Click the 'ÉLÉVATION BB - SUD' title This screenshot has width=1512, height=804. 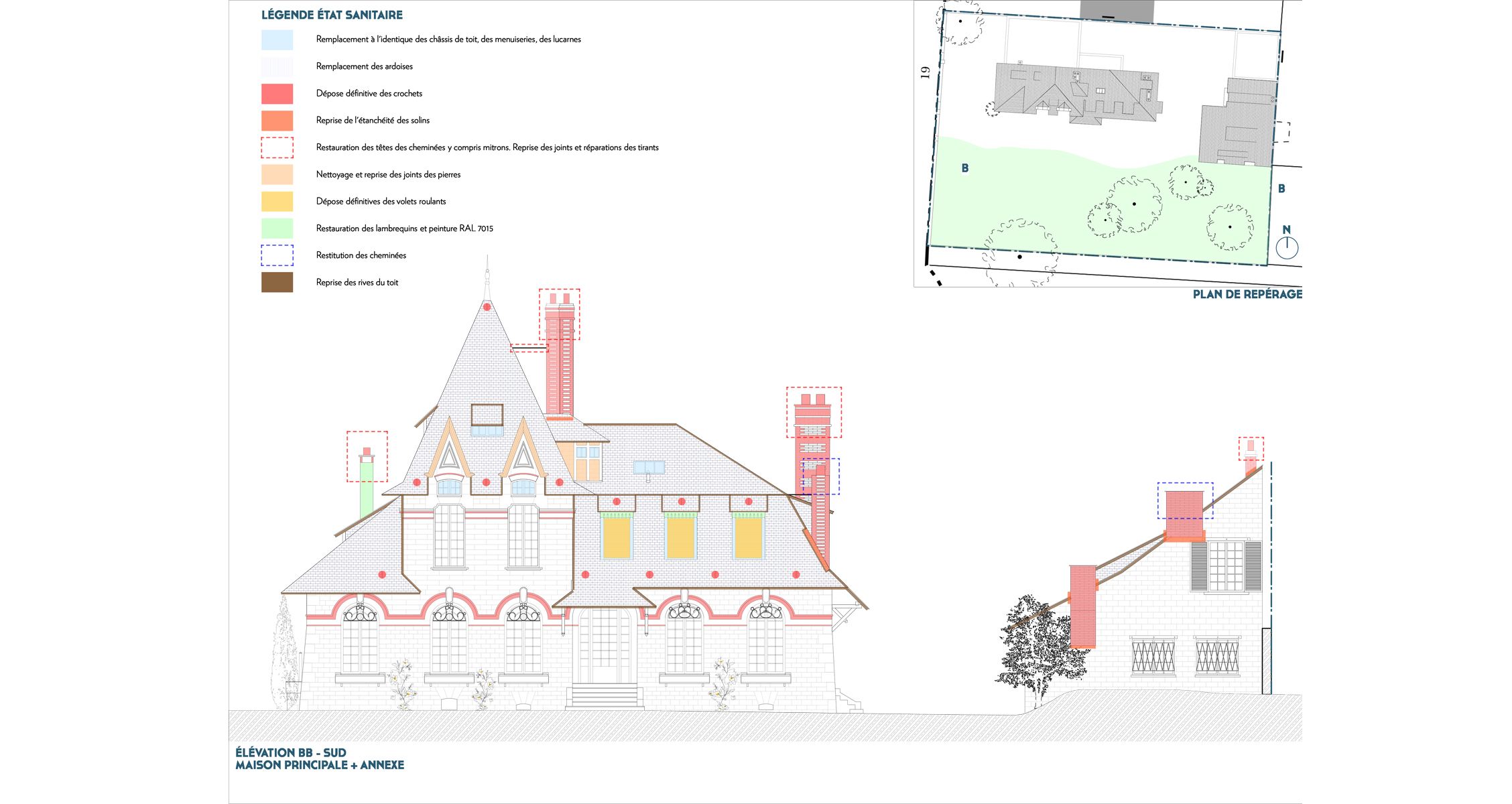291,752
